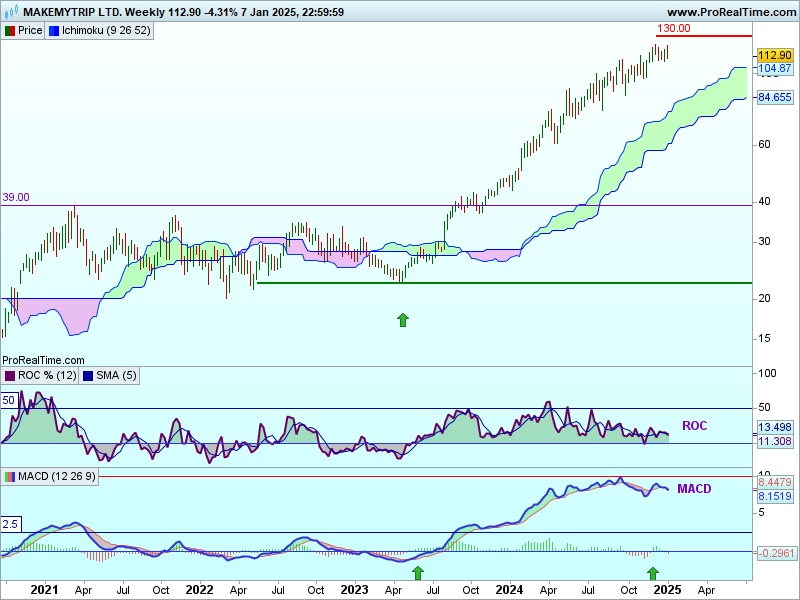Select the 8.4479 MACD value label

click(775, 482)
